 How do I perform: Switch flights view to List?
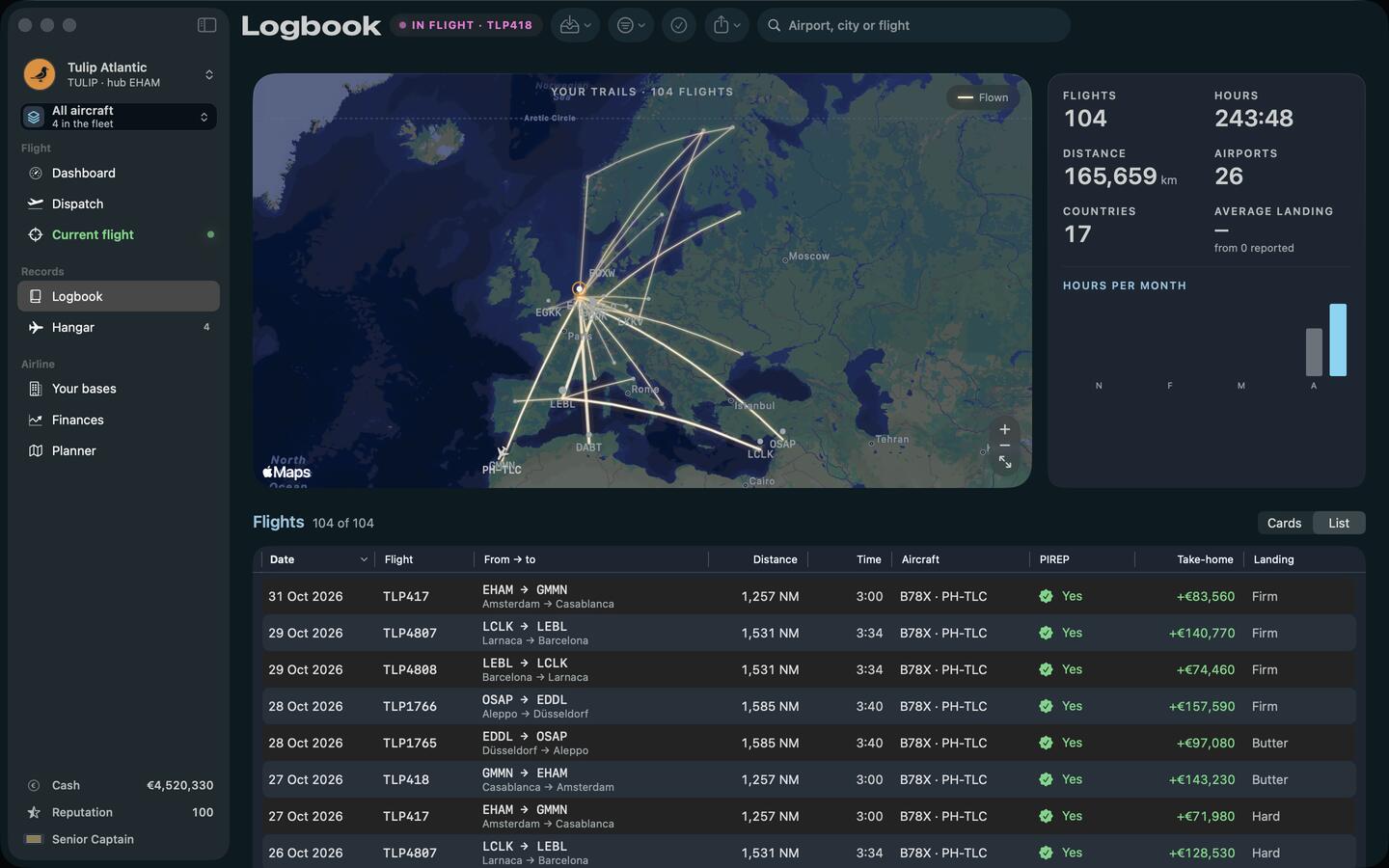coord(1339,523)
